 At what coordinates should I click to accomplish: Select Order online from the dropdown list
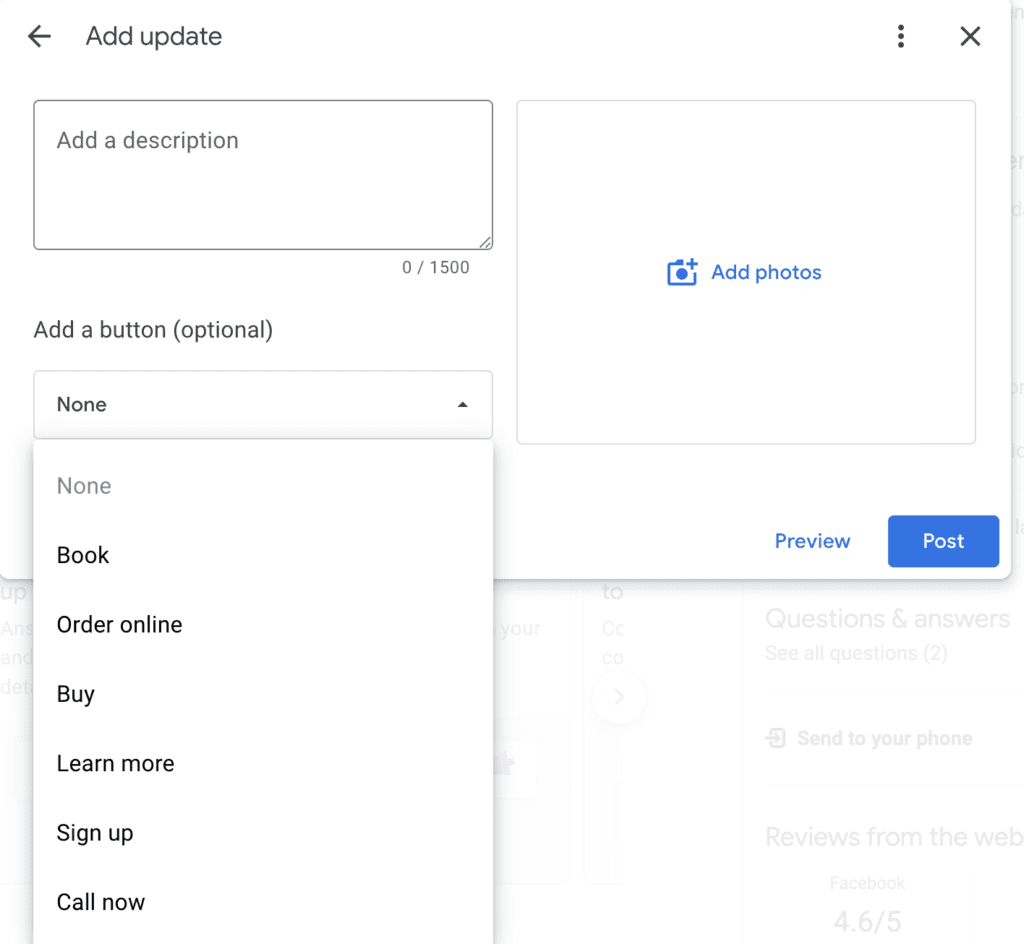tap(119, 624)
